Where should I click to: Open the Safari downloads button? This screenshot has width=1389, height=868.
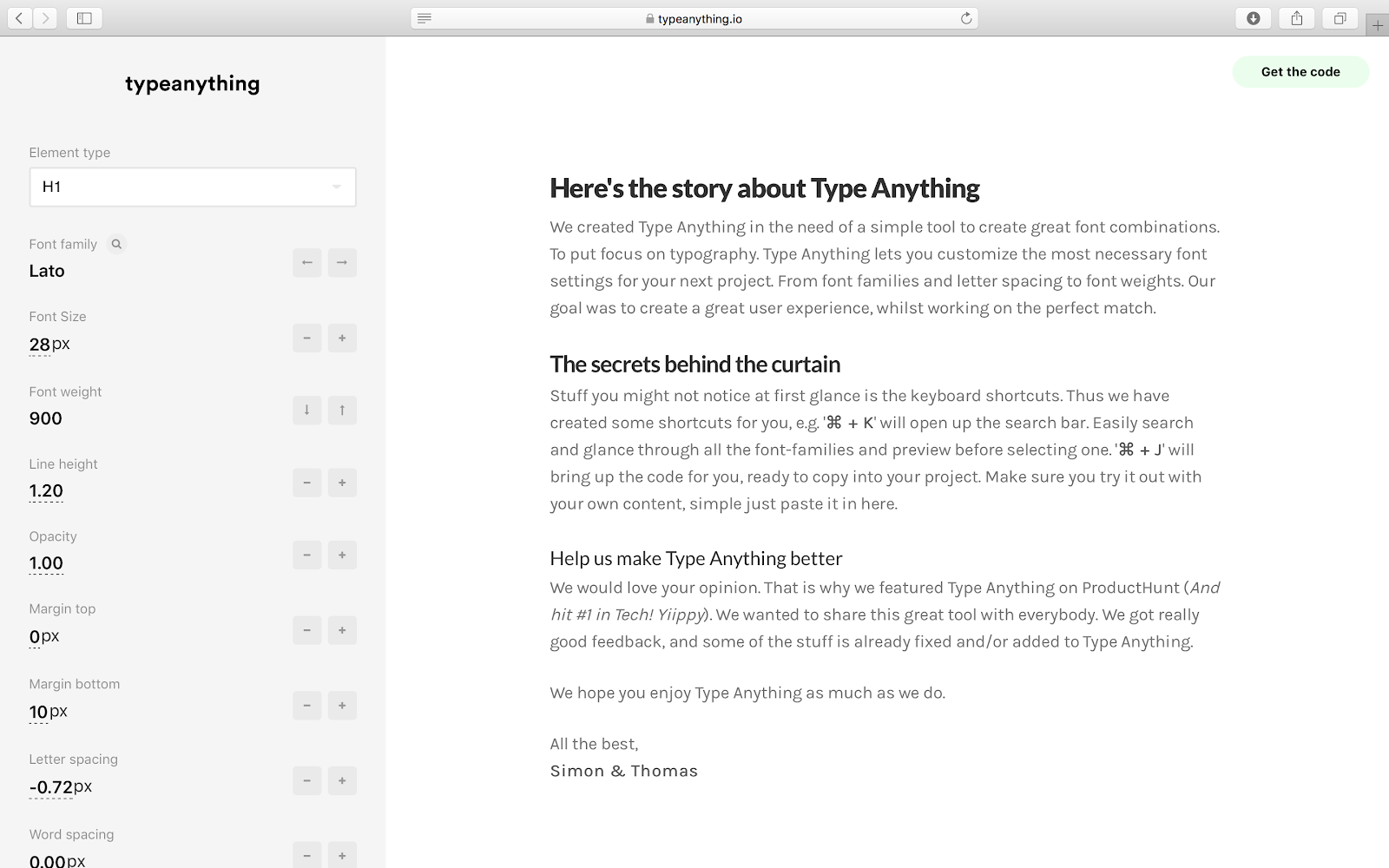(x=1253, y=18)
